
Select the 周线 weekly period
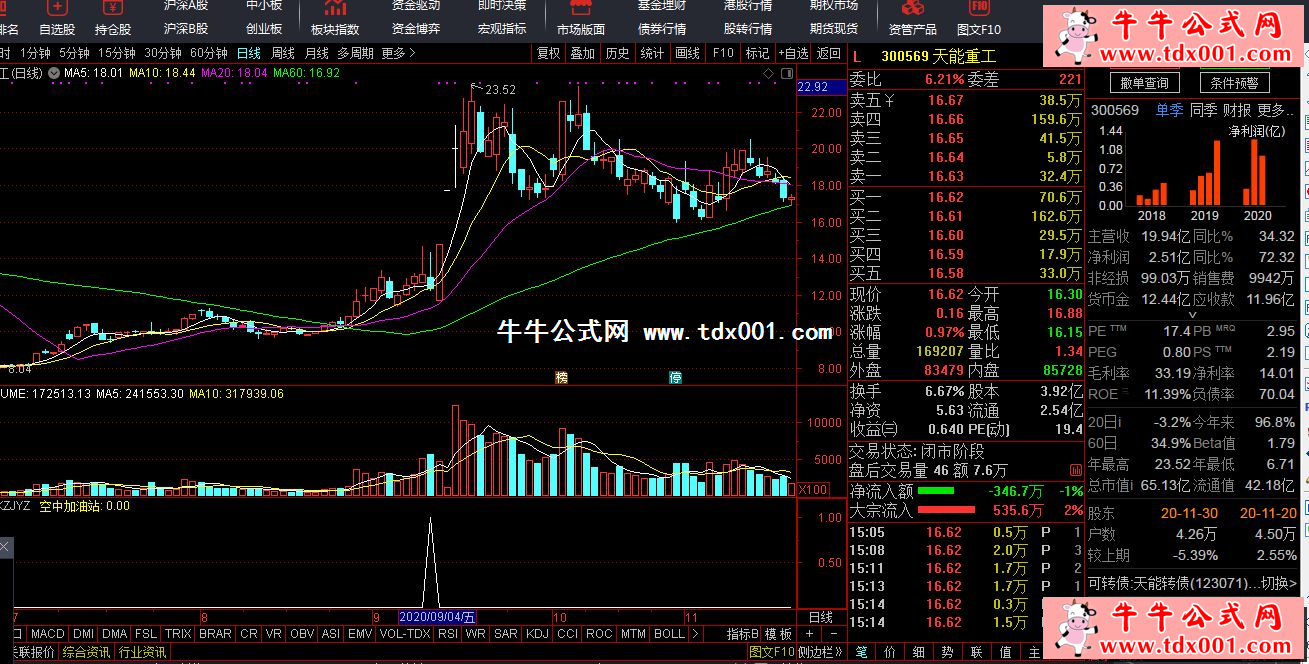point(283,53)
